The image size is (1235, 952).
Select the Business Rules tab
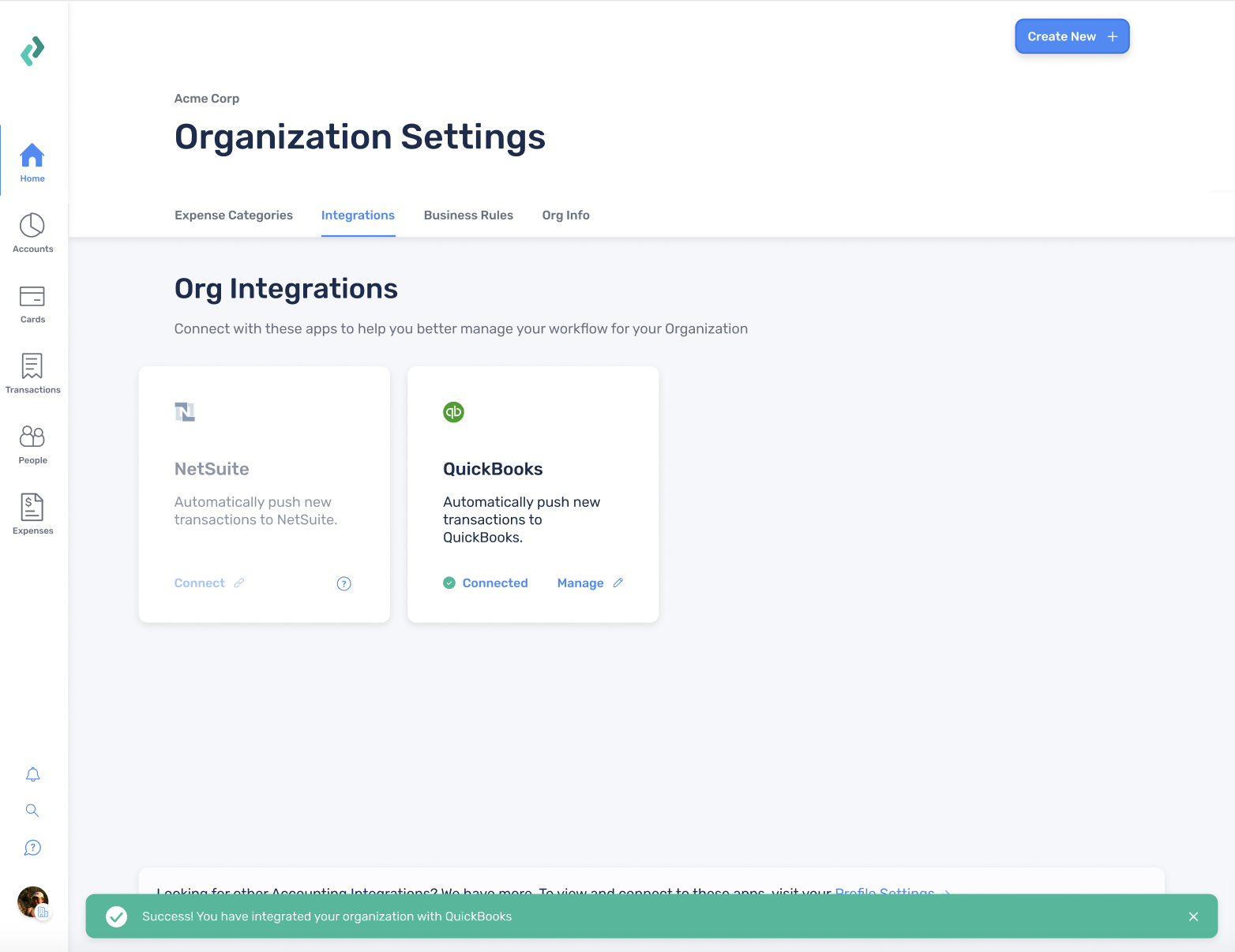pos(468,216)
